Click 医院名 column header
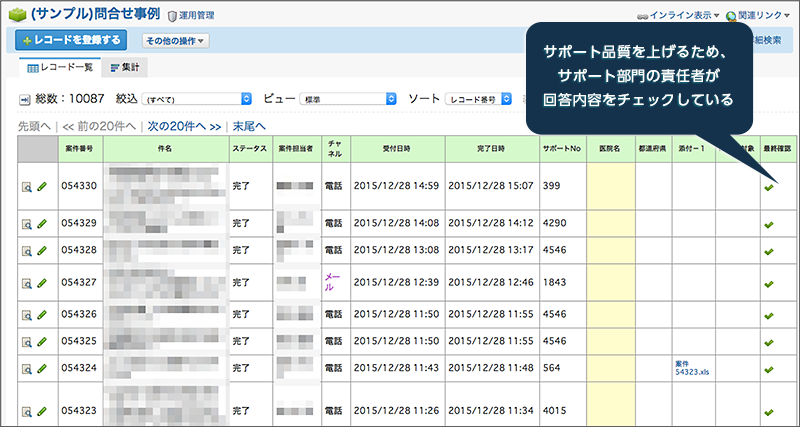Image resolution: width=800 pixels, height=427 pixels. (x=610, y=149)
